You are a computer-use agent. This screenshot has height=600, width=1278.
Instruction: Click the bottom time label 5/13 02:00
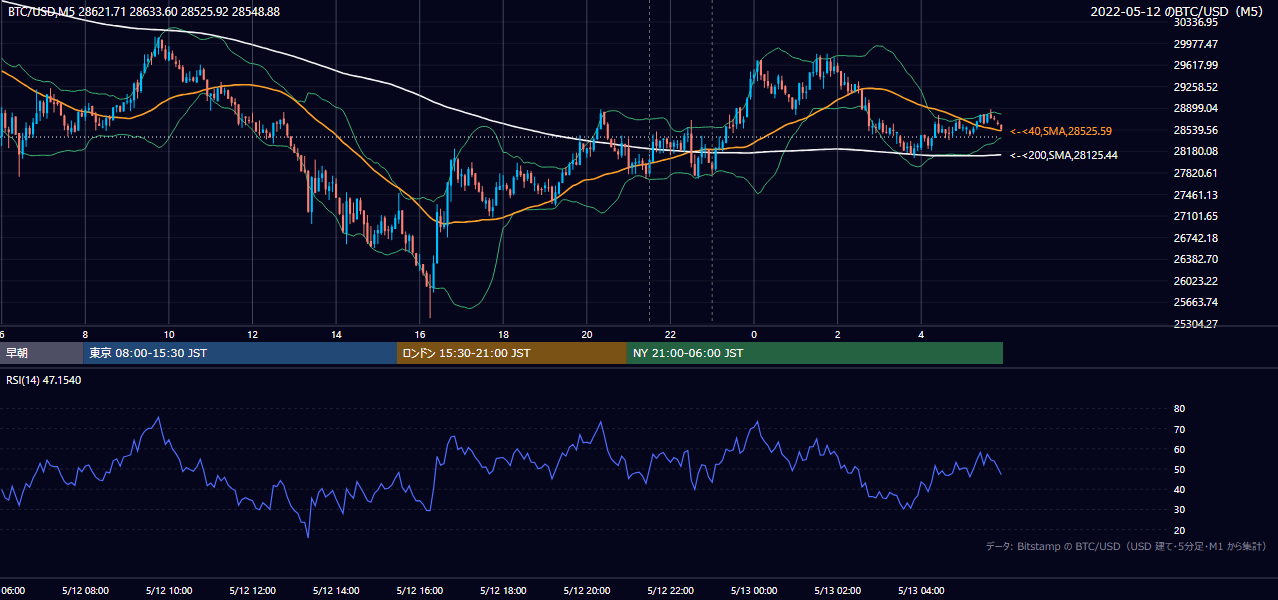pos(838,591)
